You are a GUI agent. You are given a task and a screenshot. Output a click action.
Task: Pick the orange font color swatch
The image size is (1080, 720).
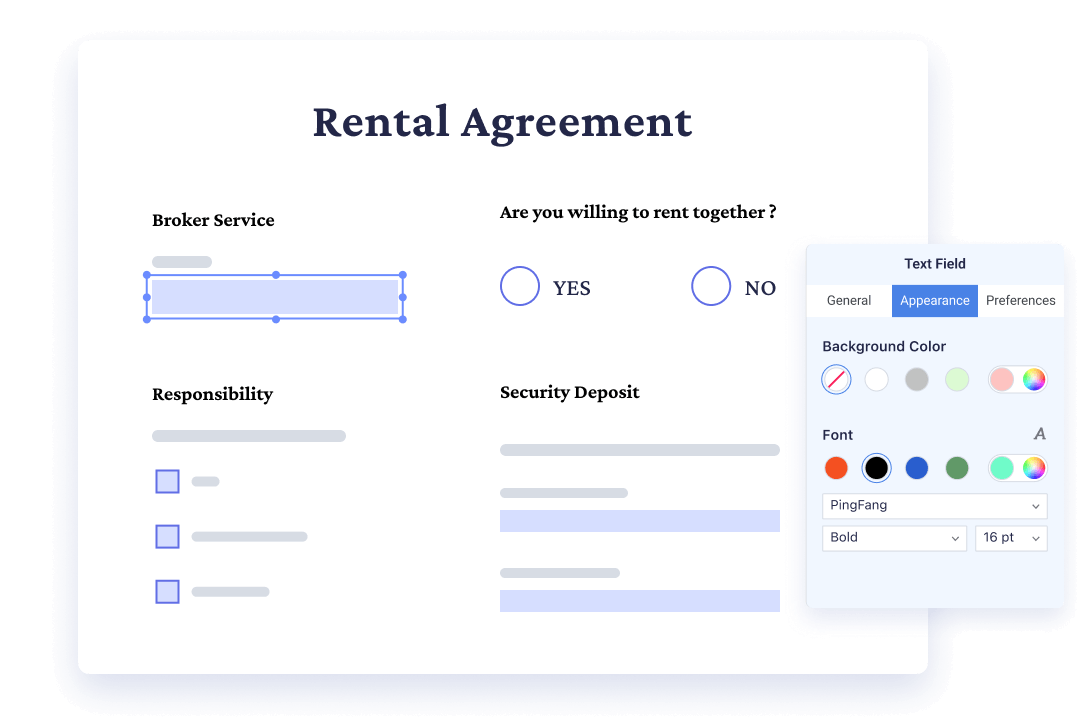(x=836, y=469)
